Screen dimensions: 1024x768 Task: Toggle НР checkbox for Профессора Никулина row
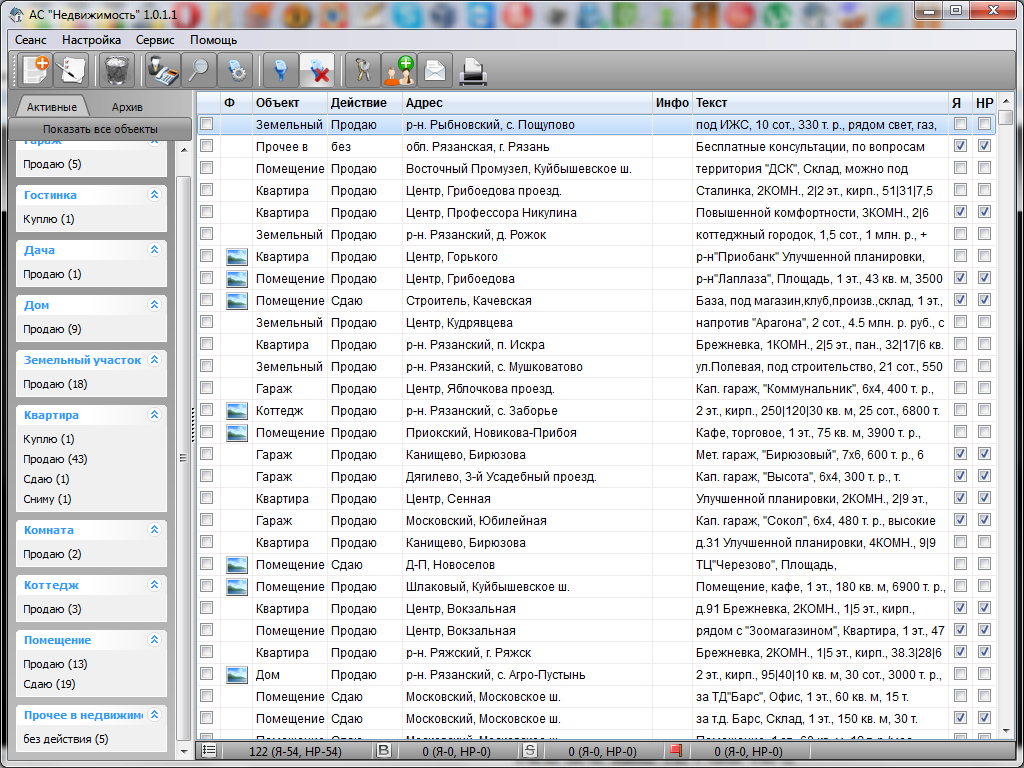(984, 213)
